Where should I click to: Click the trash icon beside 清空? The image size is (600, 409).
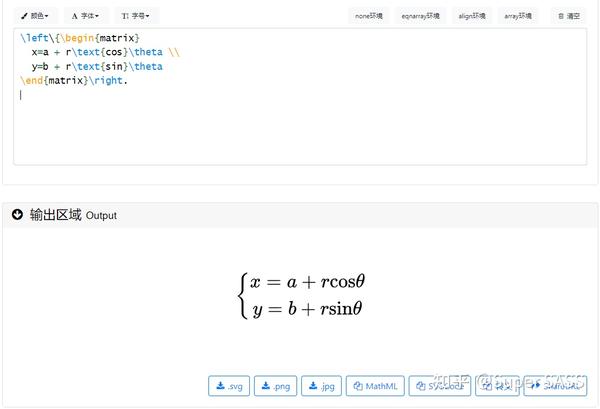click(x=559, y=16)
